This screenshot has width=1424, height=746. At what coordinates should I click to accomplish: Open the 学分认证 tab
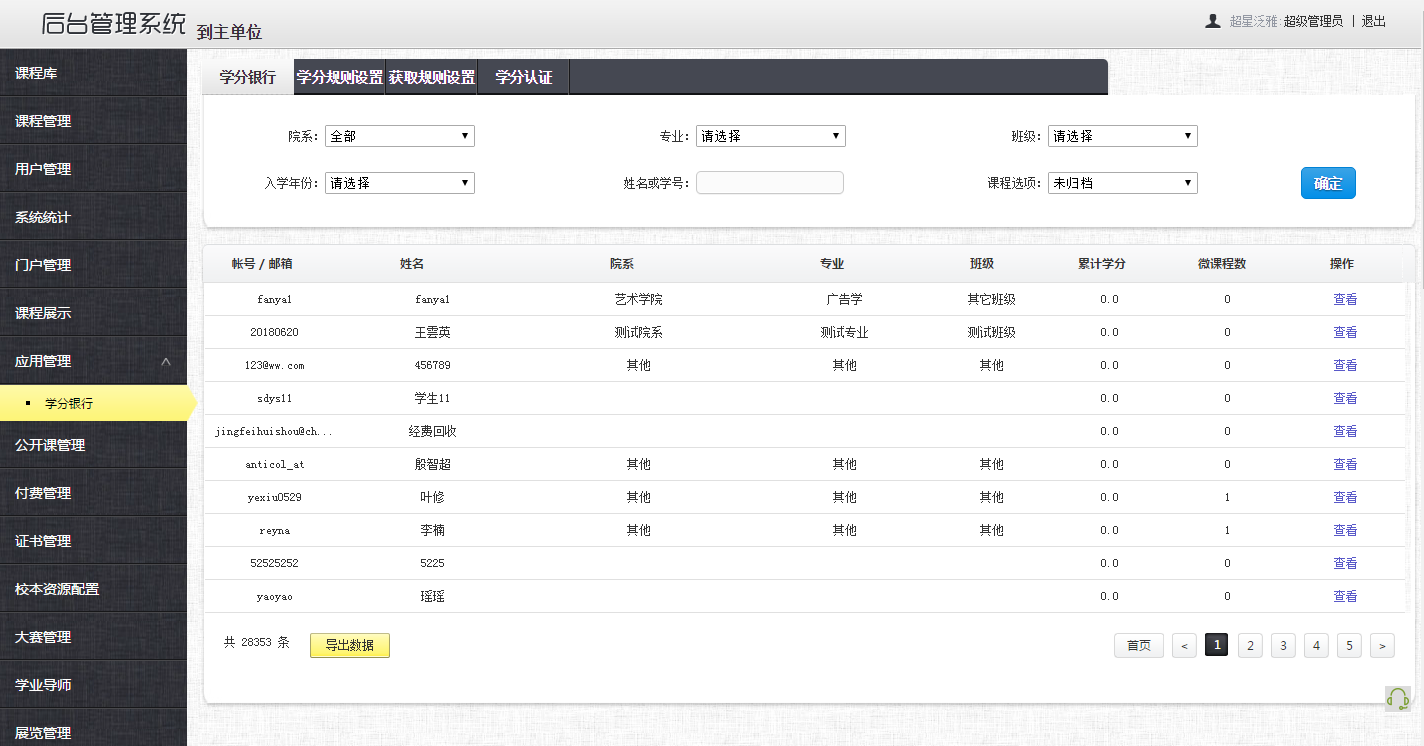[523, 77]
